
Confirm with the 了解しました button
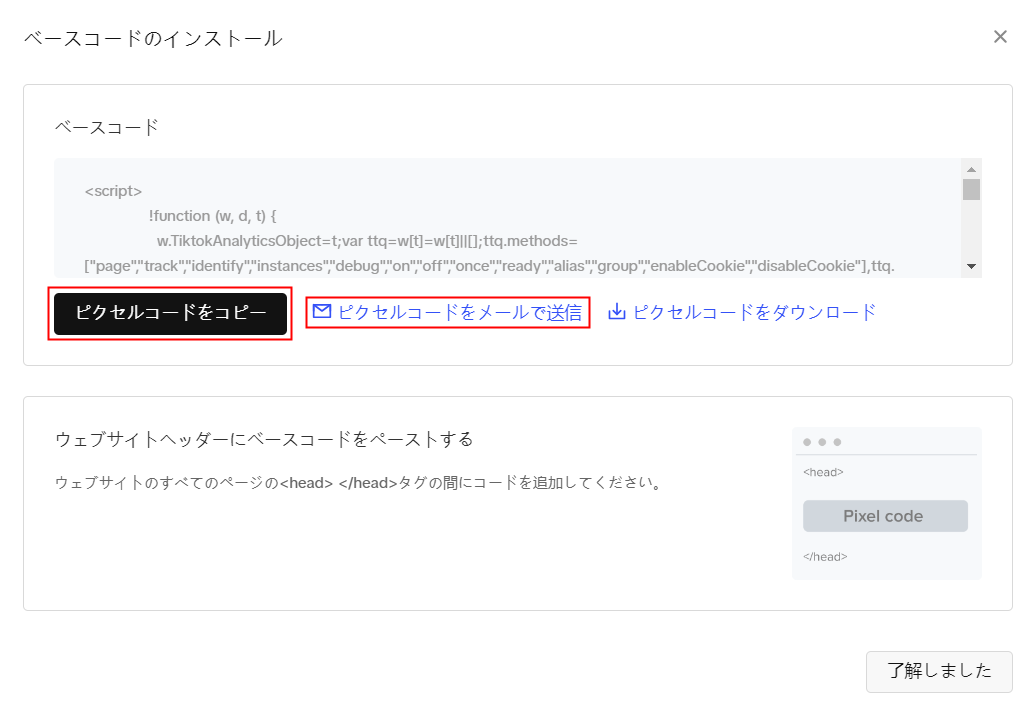pyautogui.click(x=938, y=671)
